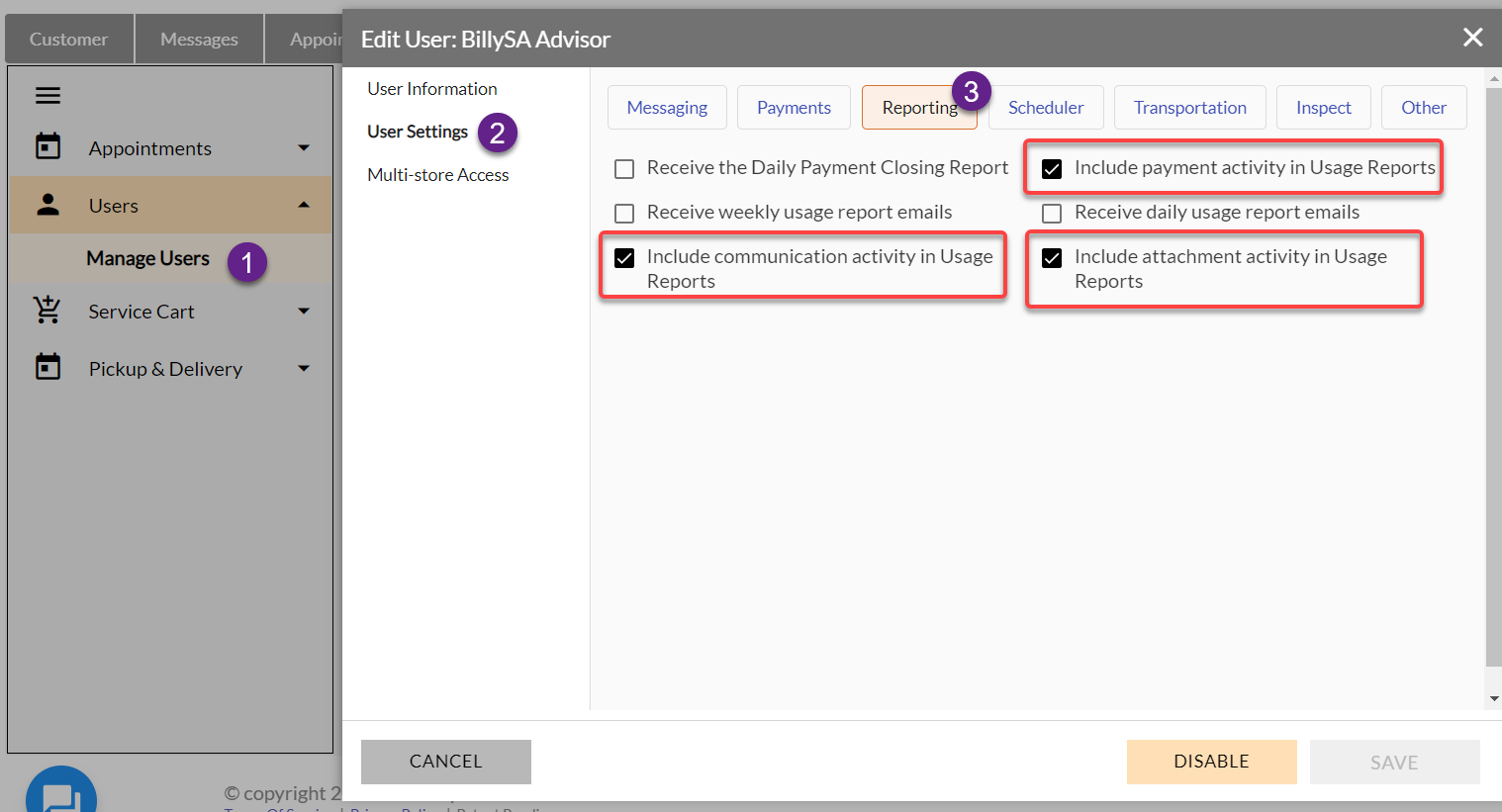Enable Receive daily usage report emails
This screenshot has width=1502, height=812.
click(x=1052, y=214)
